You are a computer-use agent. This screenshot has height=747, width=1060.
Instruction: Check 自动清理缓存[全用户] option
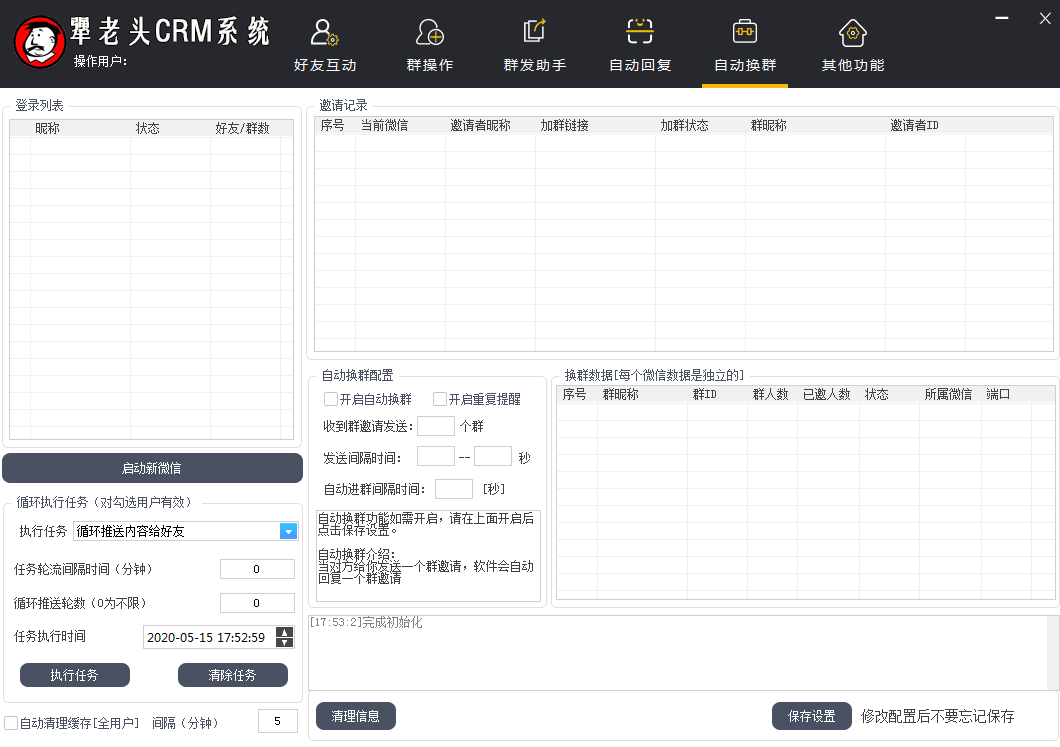[10, 723]
